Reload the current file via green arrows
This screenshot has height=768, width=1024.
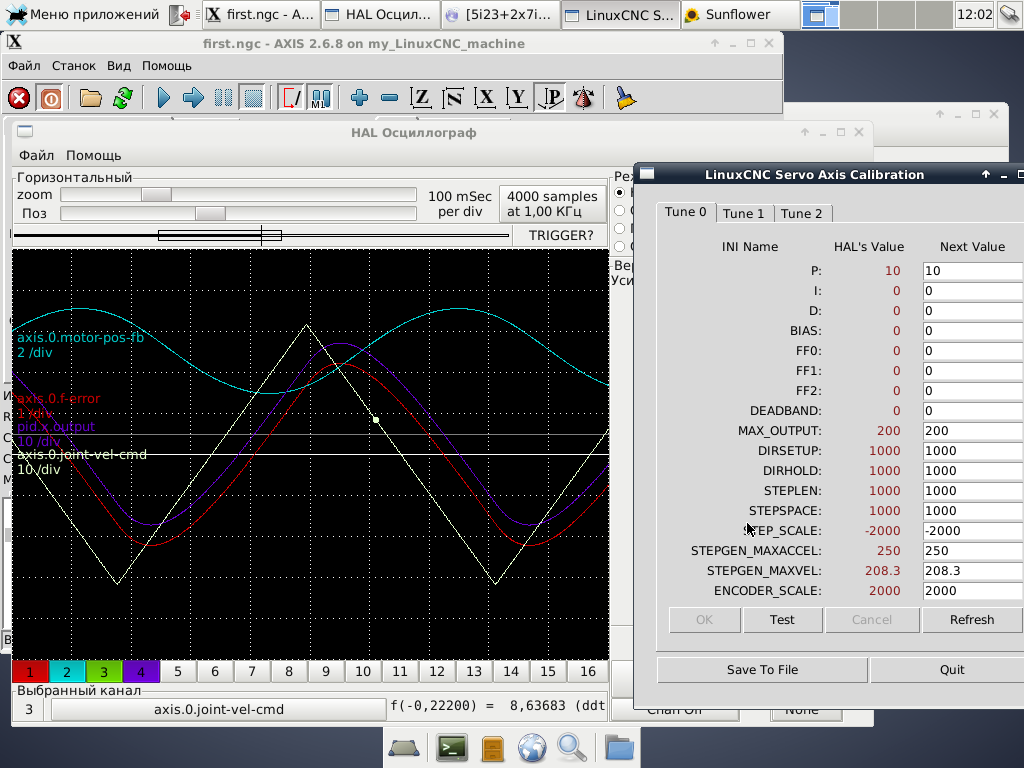tap(122, 98)
